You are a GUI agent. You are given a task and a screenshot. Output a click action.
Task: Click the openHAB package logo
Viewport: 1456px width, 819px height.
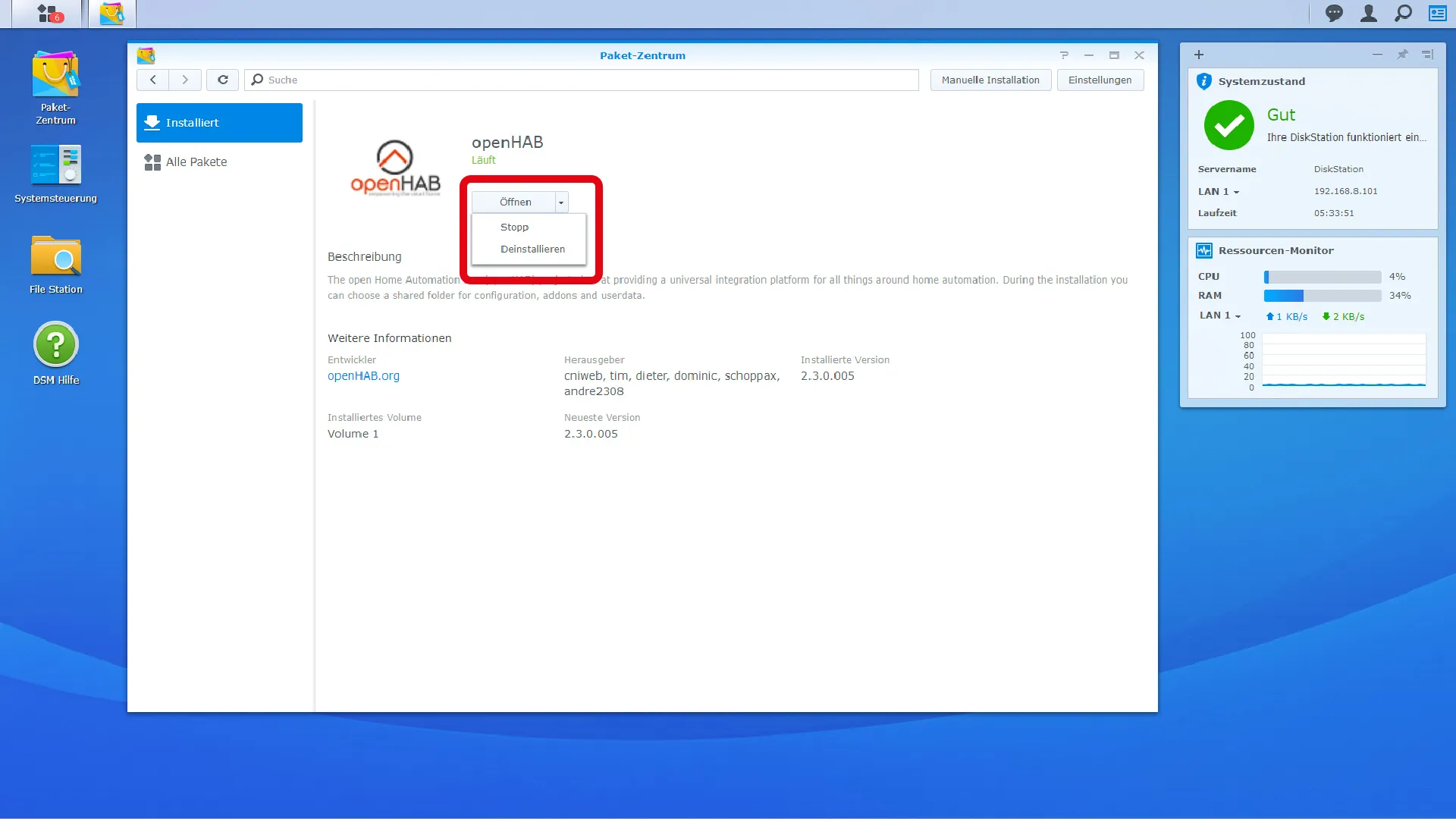click(395, 168)
